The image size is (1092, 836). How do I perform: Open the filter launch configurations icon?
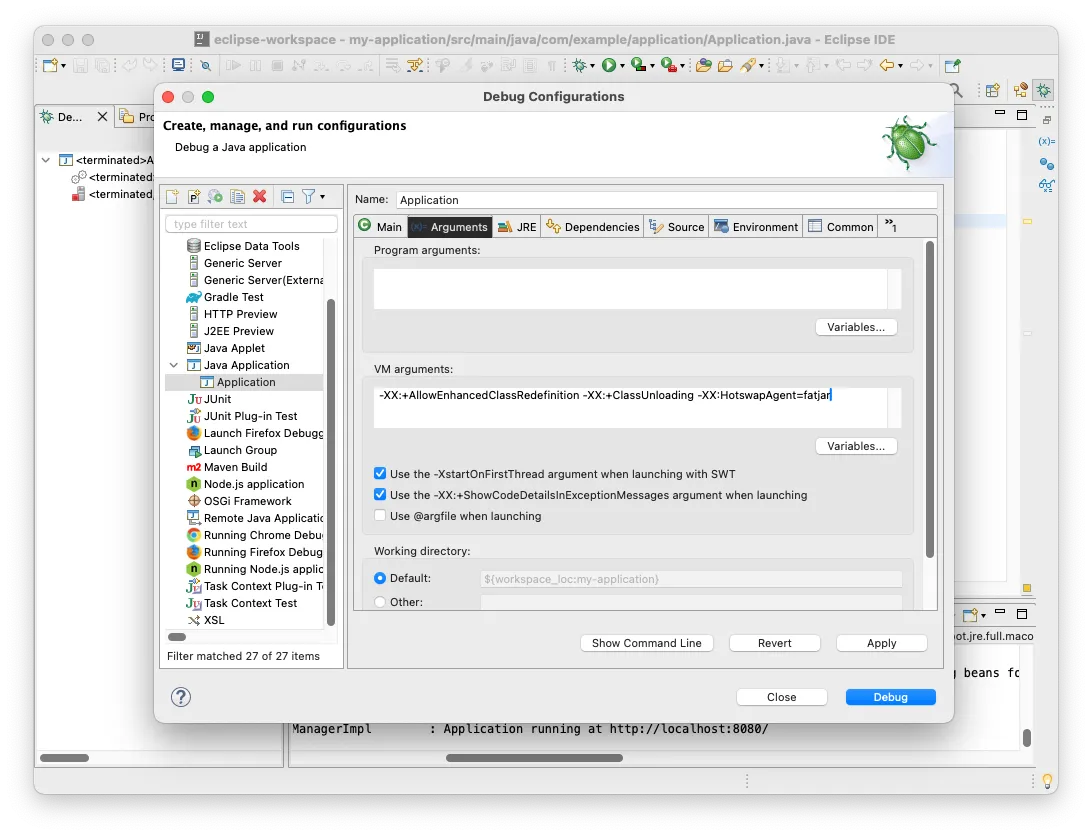tap(310, 196)
